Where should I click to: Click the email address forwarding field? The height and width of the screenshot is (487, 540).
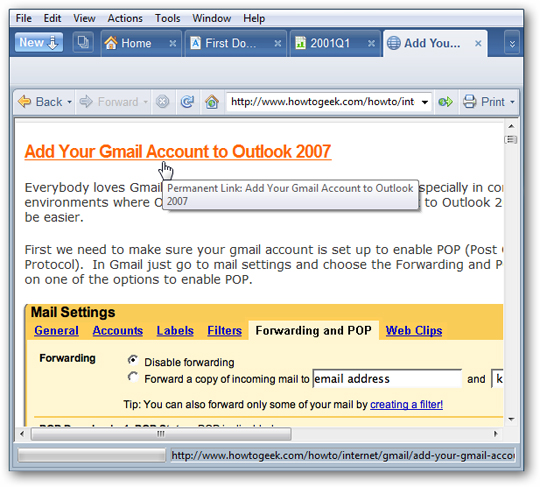[x=387, y=379]
